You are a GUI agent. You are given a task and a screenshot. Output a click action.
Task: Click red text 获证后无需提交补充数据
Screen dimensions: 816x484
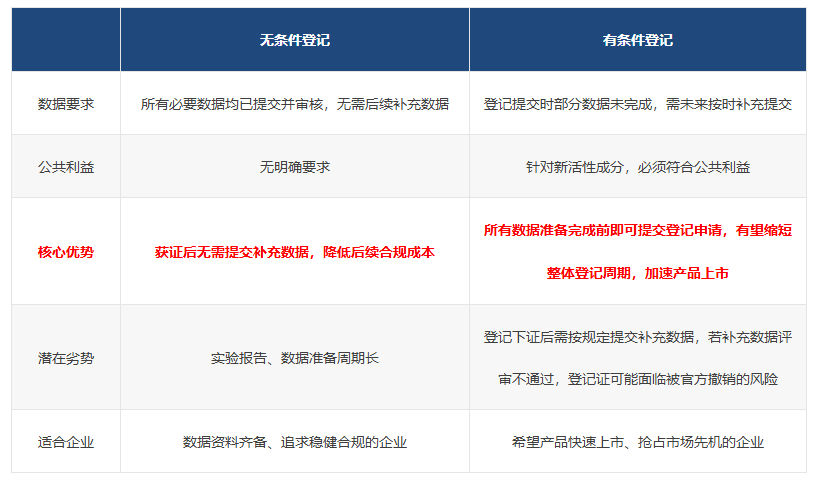click(x=234, y=252)
